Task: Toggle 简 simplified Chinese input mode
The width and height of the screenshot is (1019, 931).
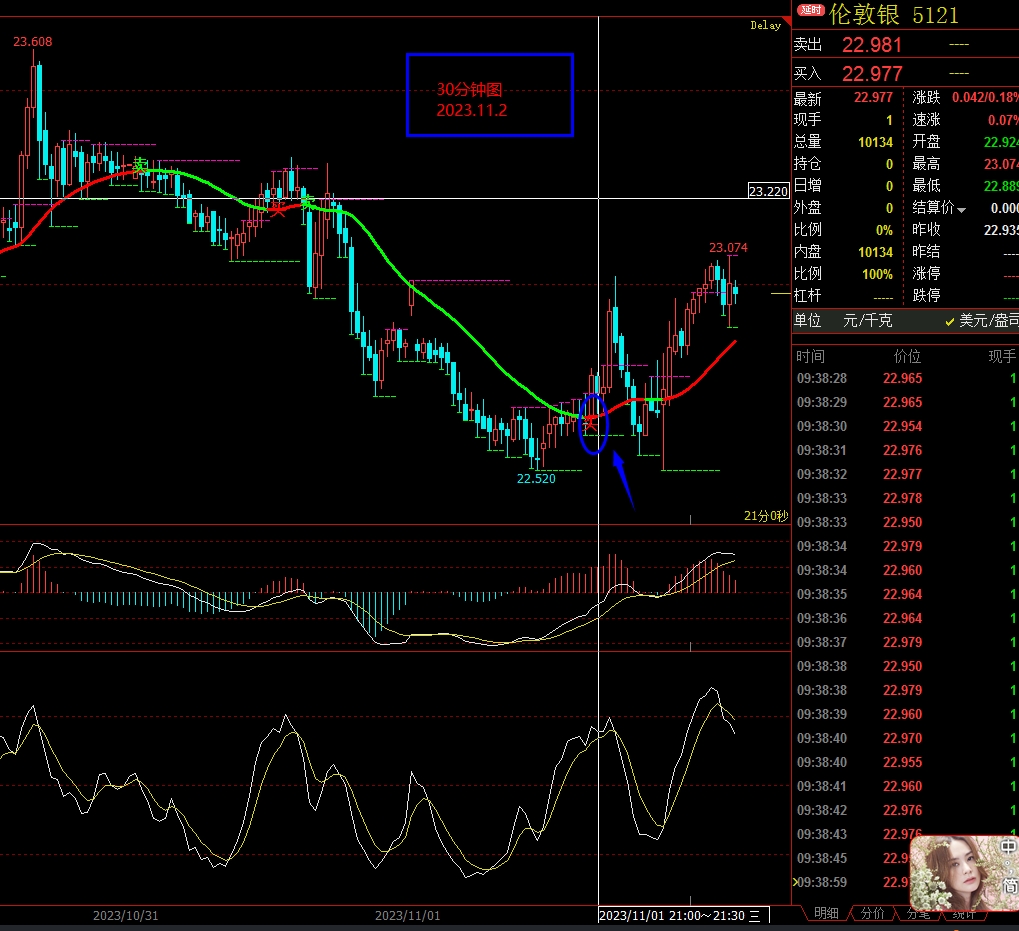Action: [1010, 885]
